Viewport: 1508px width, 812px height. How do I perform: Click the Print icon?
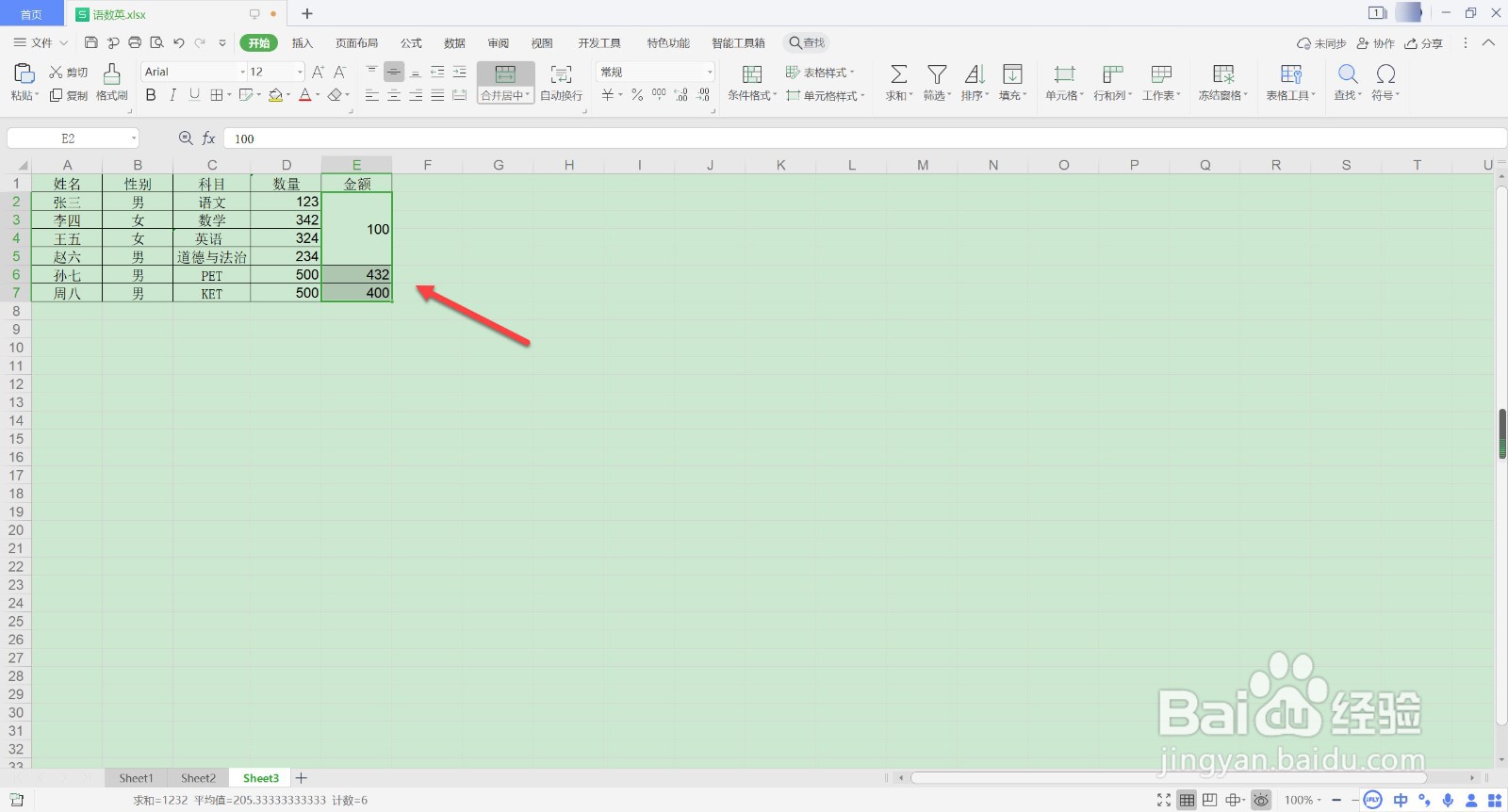(135, 42)
